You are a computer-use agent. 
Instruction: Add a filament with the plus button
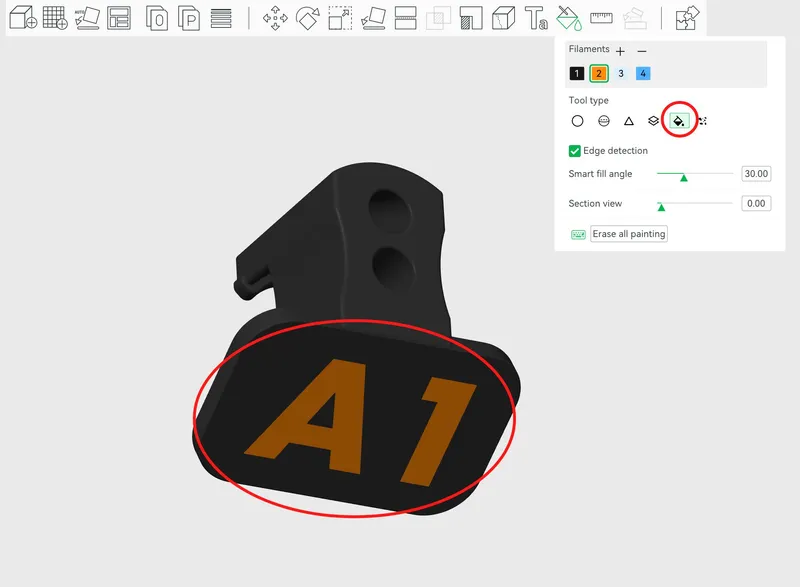pos(620,51)
